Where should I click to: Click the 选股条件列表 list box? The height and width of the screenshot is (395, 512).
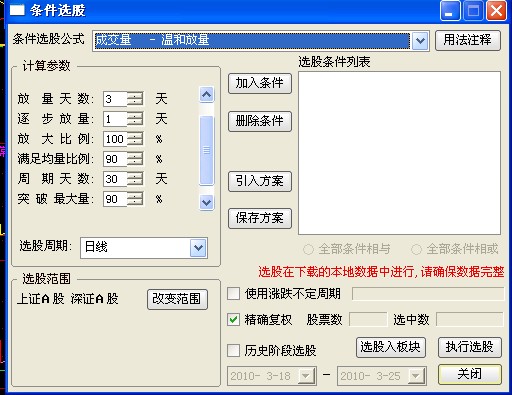tap(399, 153)
